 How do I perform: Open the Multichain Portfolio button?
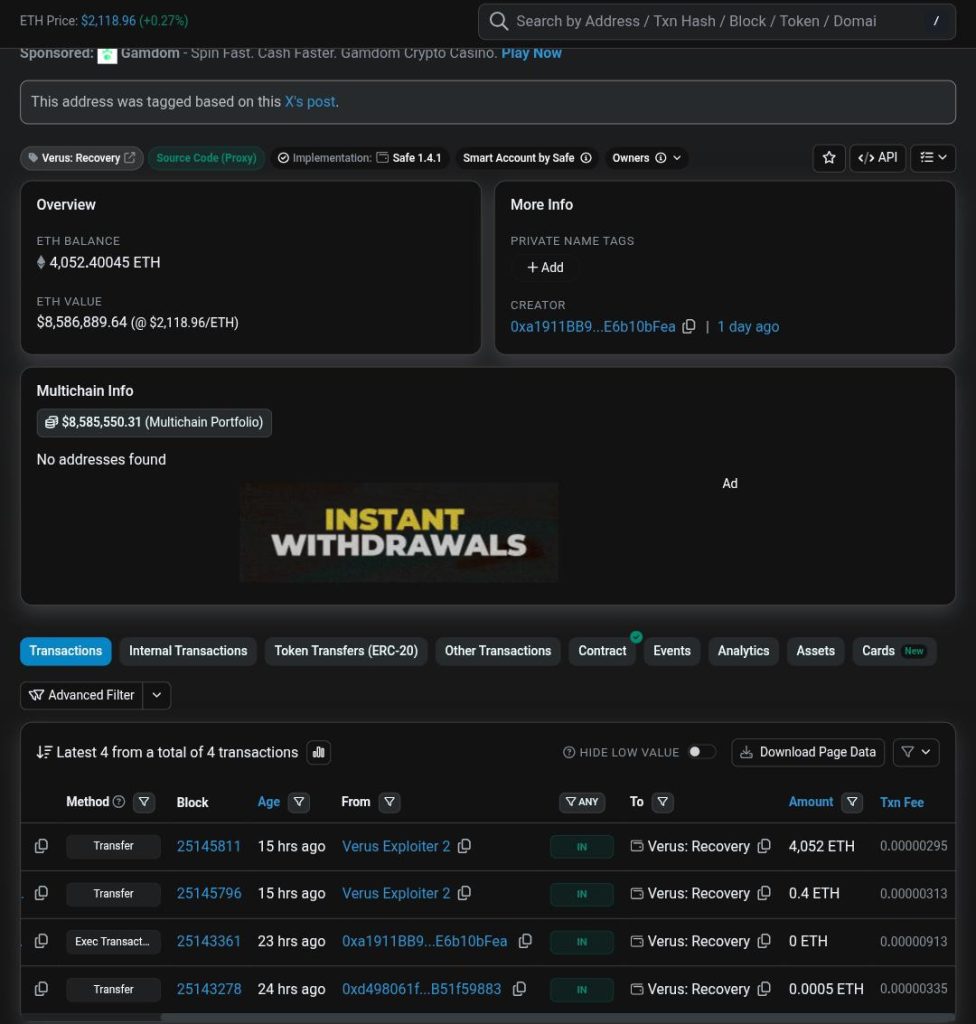154,423
